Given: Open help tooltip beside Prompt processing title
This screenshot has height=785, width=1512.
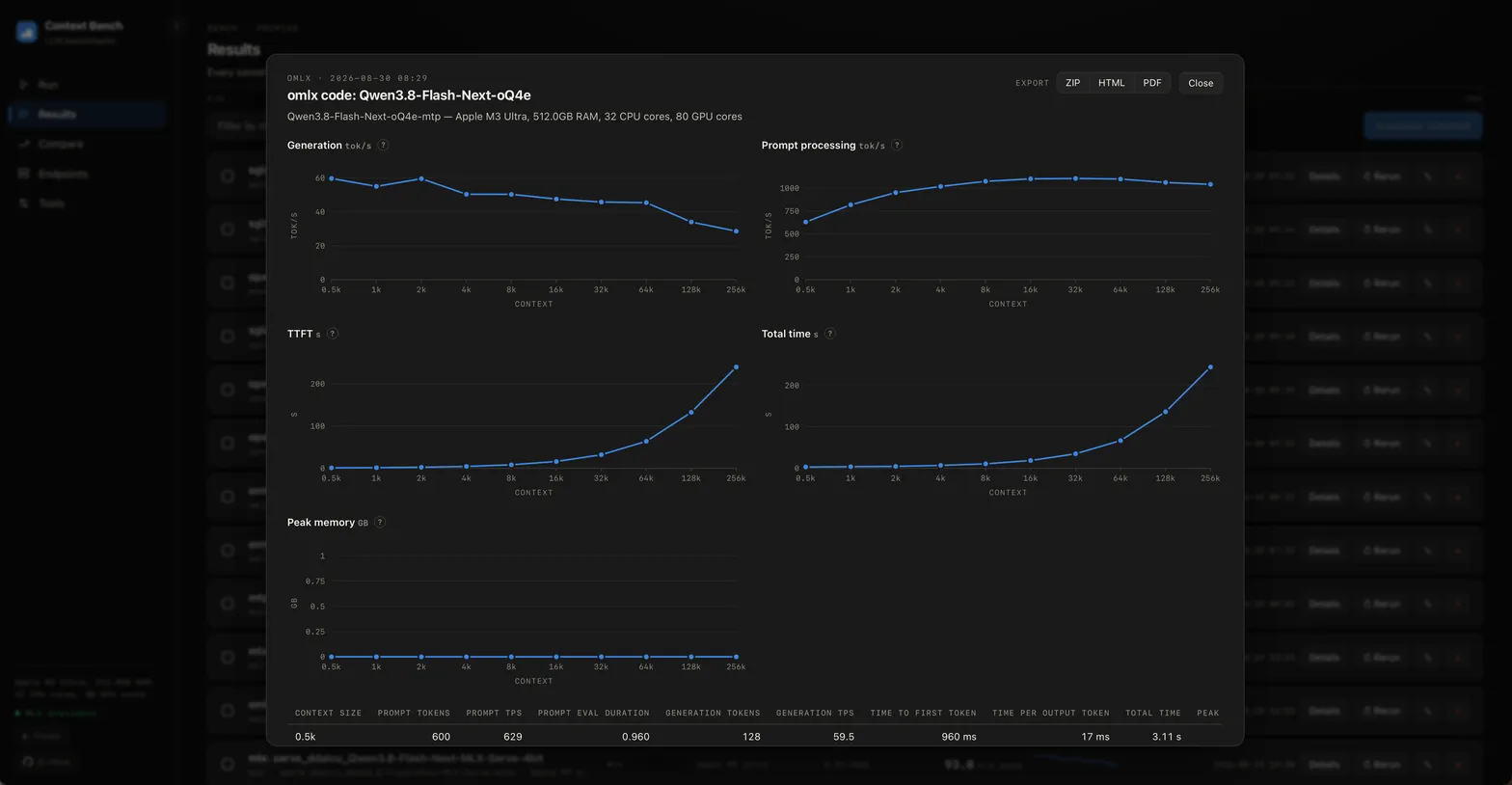Looking at the screenshot, I should coord(897,146).
